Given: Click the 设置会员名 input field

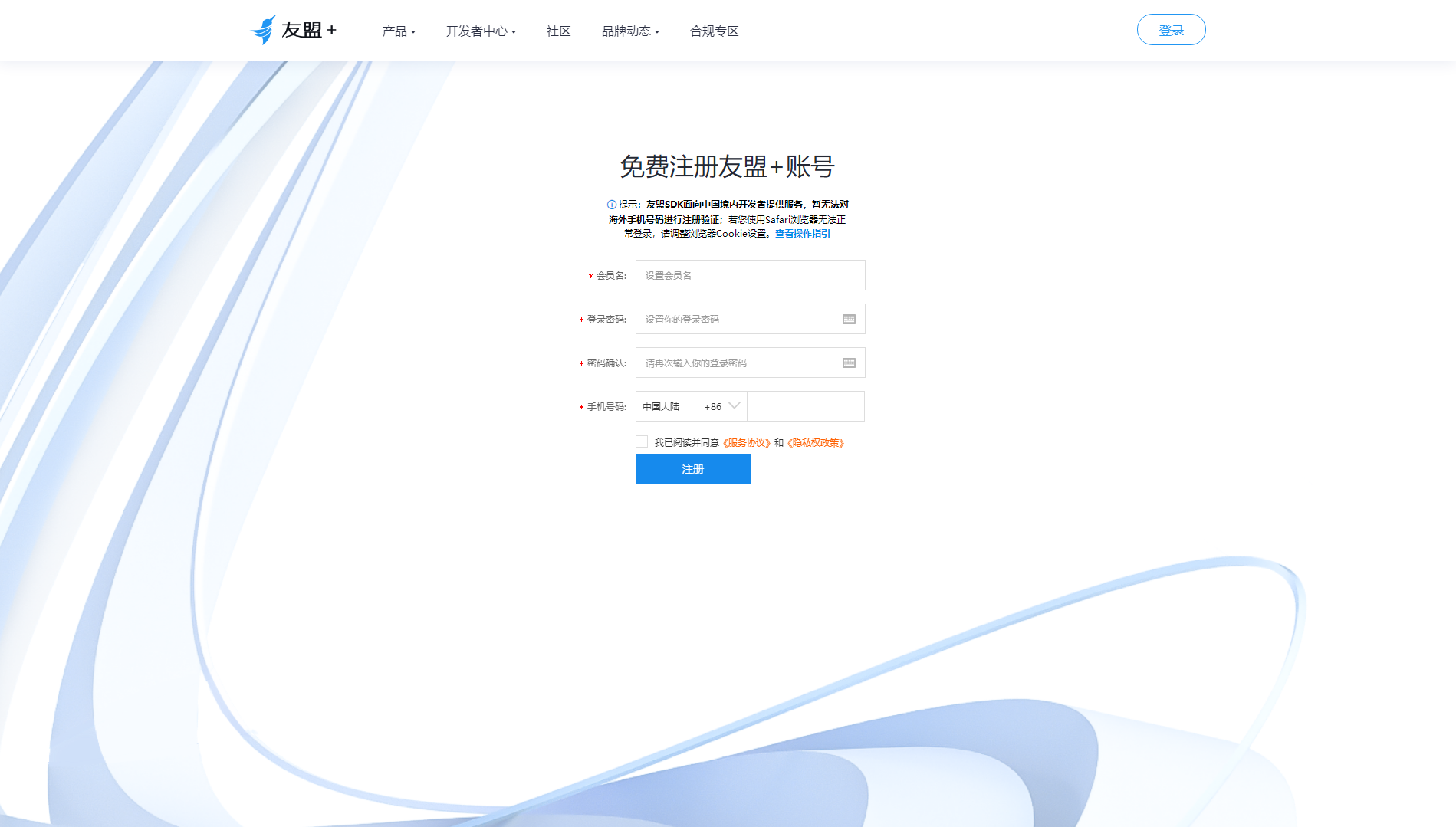Looking at the screenshot, I should coord(750,275).
